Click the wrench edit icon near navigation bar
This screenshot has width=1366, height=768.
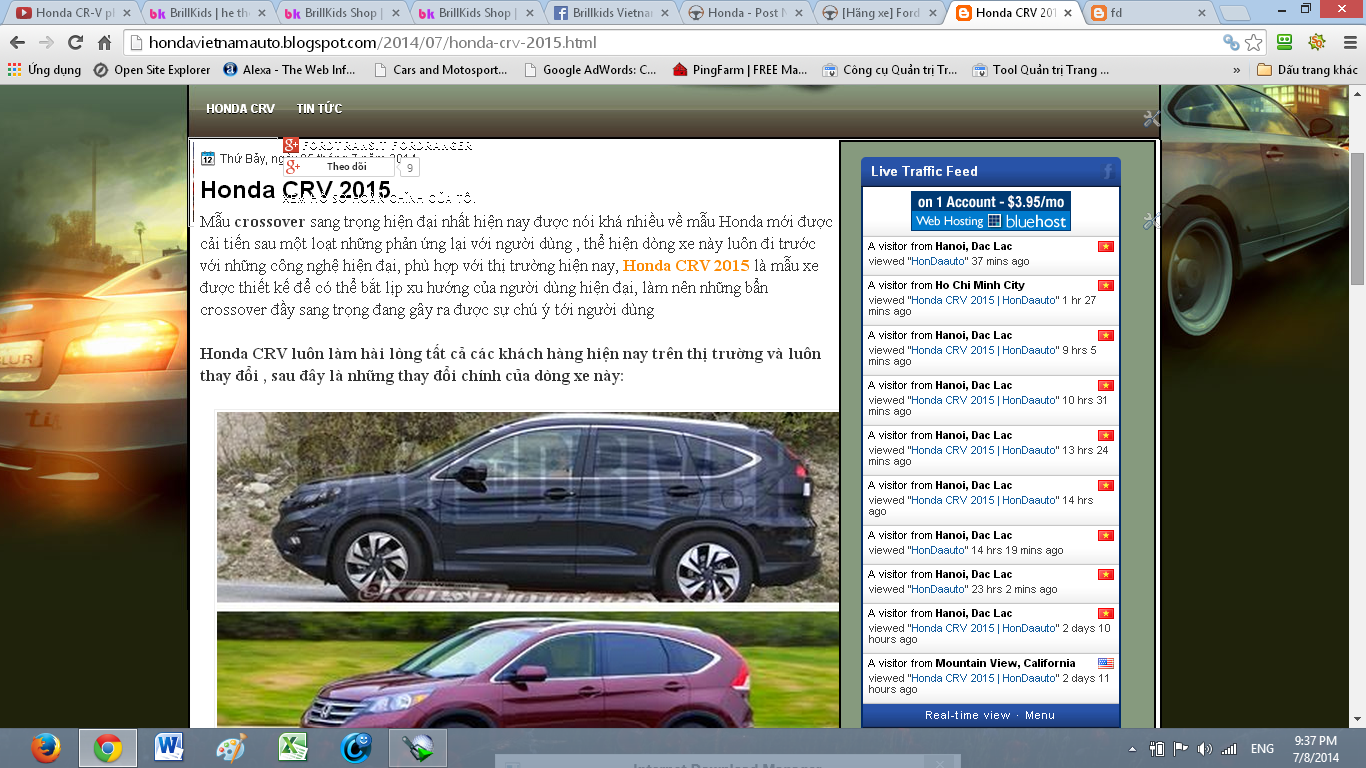coord(1151,119)
